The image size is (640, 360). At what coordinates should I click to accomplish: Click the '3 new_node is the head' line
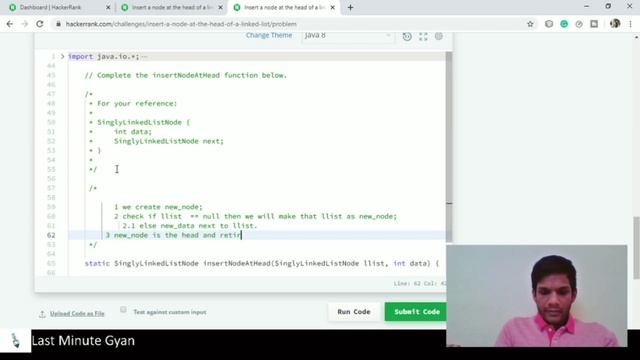pos(174,235)
